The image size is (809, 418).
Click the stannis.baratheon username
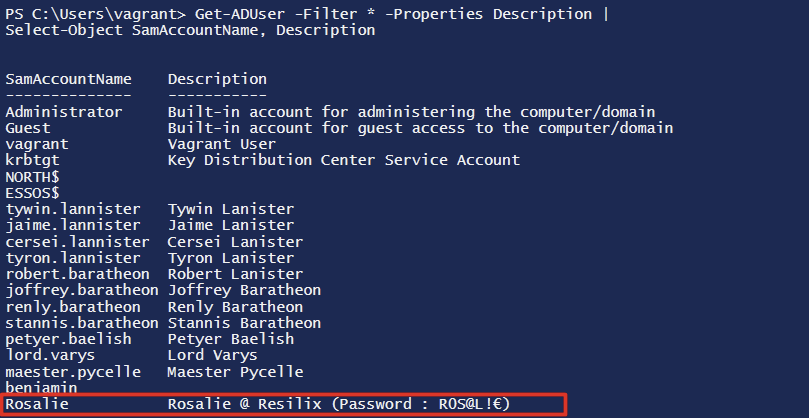point(81,323)
